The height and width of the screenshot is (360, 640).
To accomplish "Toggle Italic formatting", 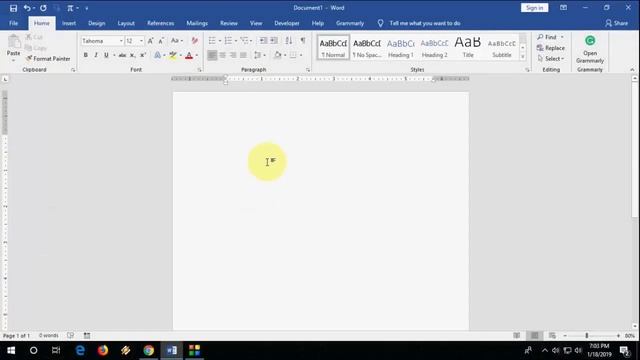I will point(96,55).
